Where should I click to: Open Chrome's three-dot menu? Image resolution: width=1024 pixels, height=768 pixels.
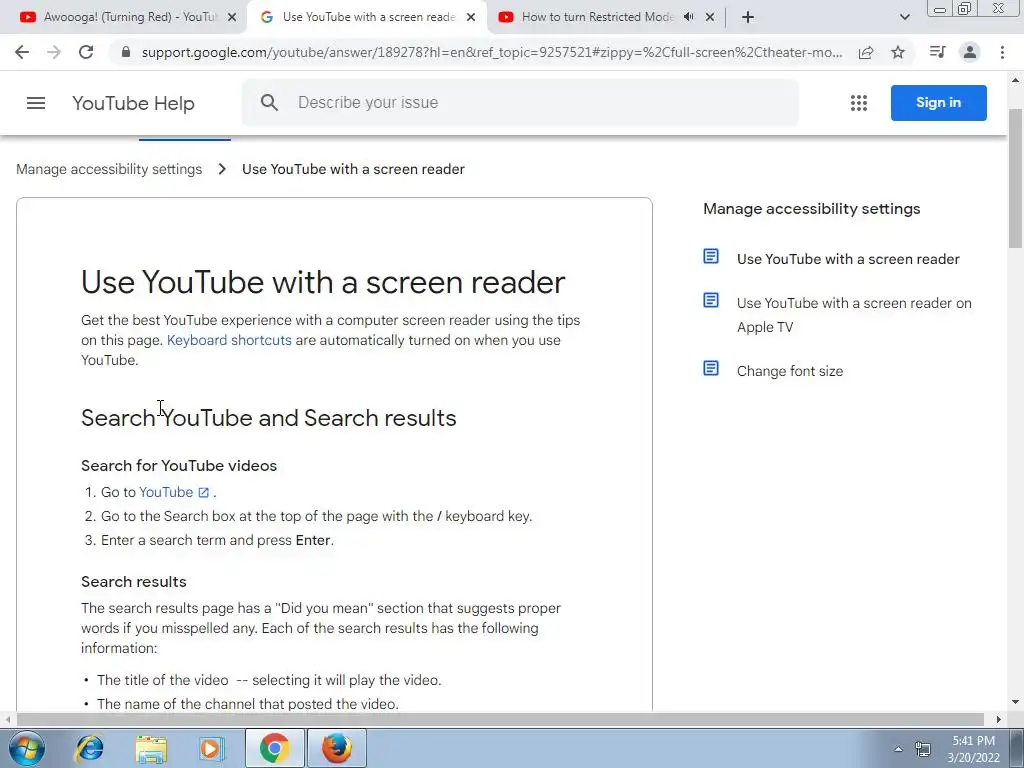pyautogui.click(x=1002, y=52)
